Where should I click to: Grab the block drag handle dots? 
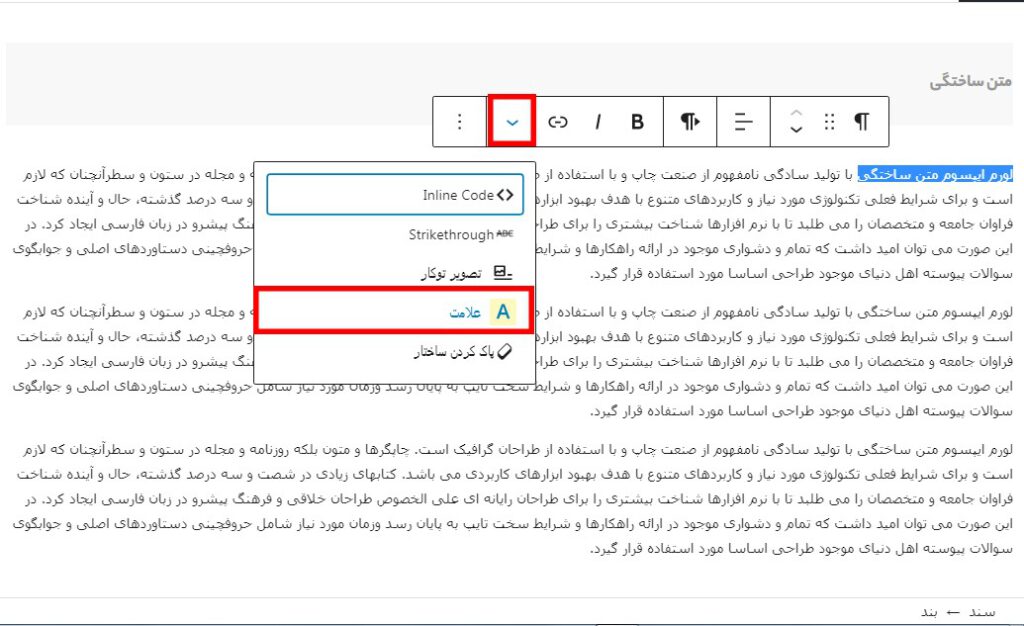(x=829, y=122)
